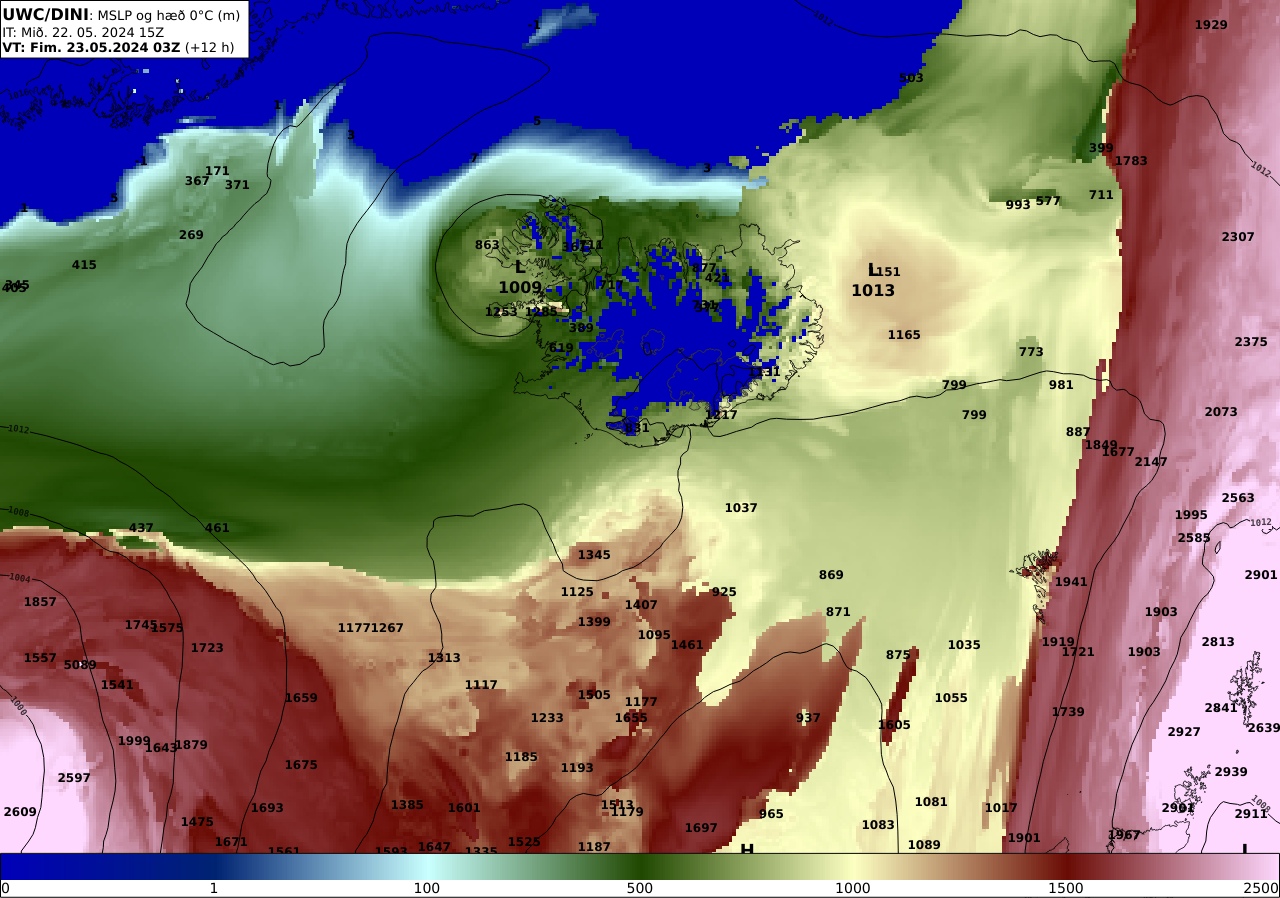Click the colorbar tick label 2500

(x=1261, y=888)
